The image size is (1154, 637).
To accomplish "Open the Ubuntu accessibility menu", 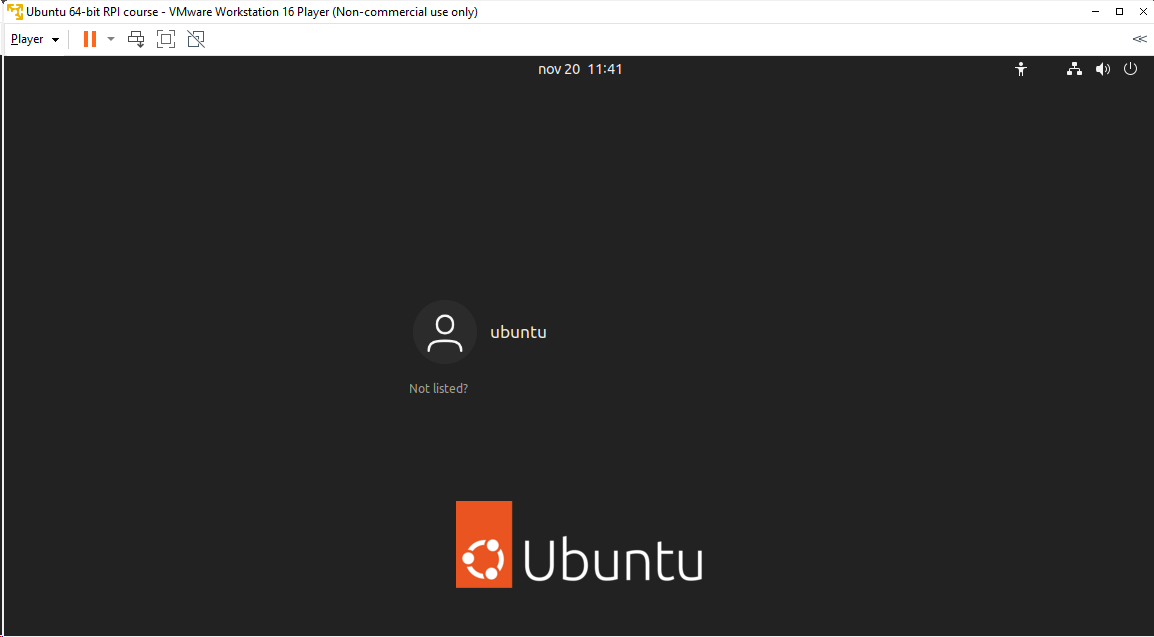I will coord(1021,69).
